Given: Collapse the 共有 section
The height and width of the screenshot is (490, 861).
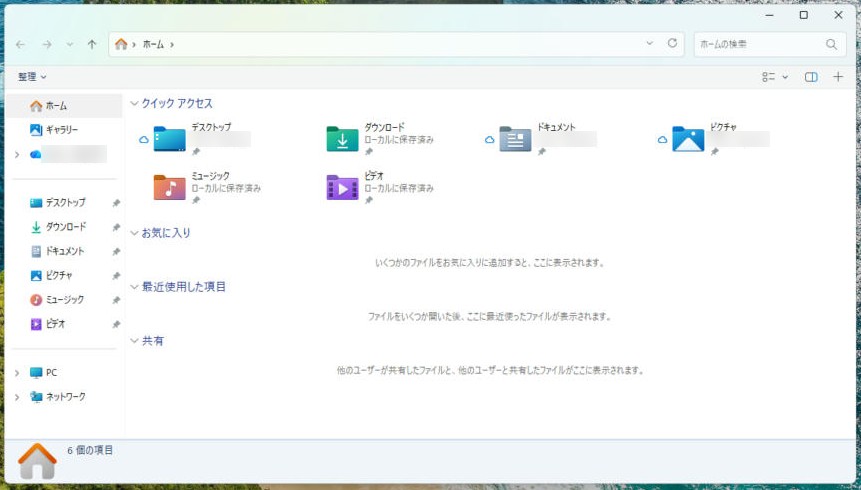Looking at the screenshot, I should pos(134,341).
